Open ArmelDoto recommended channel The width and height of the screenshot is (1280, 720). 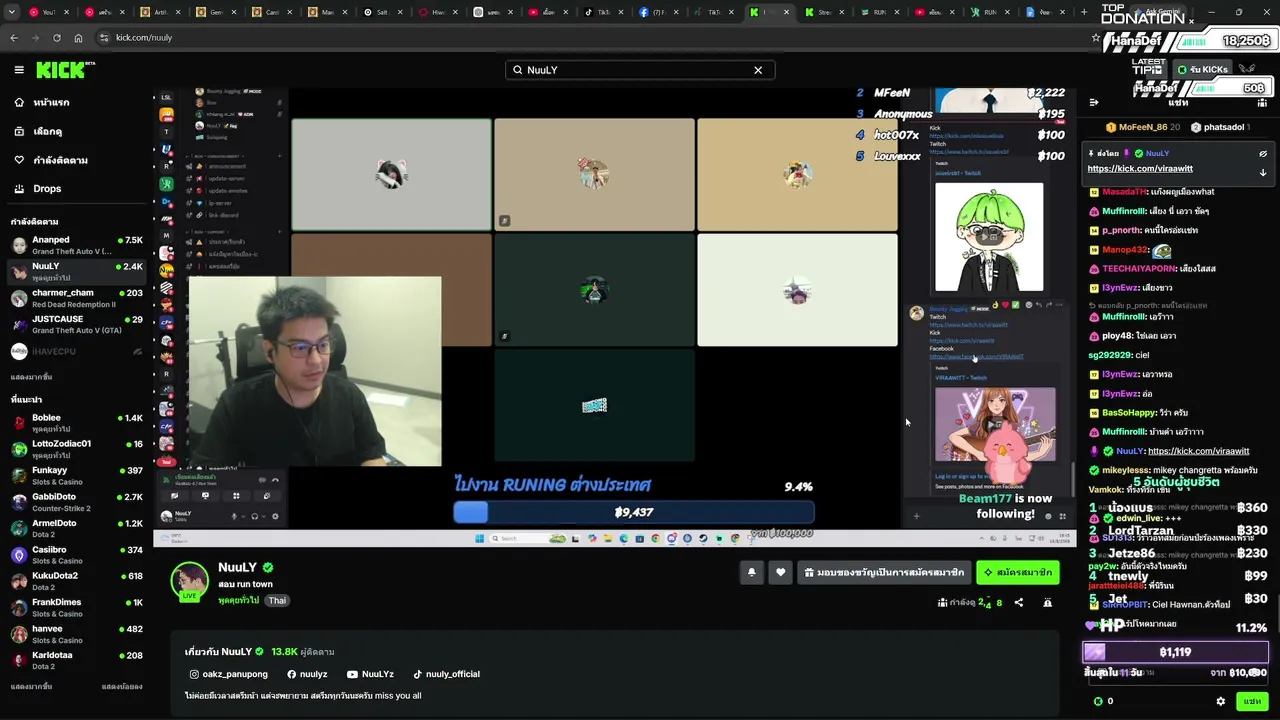[x=76, y=529]
